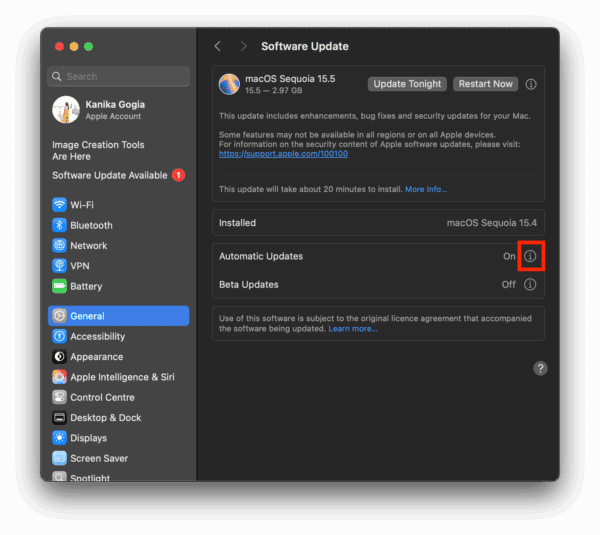Click the Wi-Fi icon in sidebar
Viewport: 600px width, 535px height.
pos(60,205)
